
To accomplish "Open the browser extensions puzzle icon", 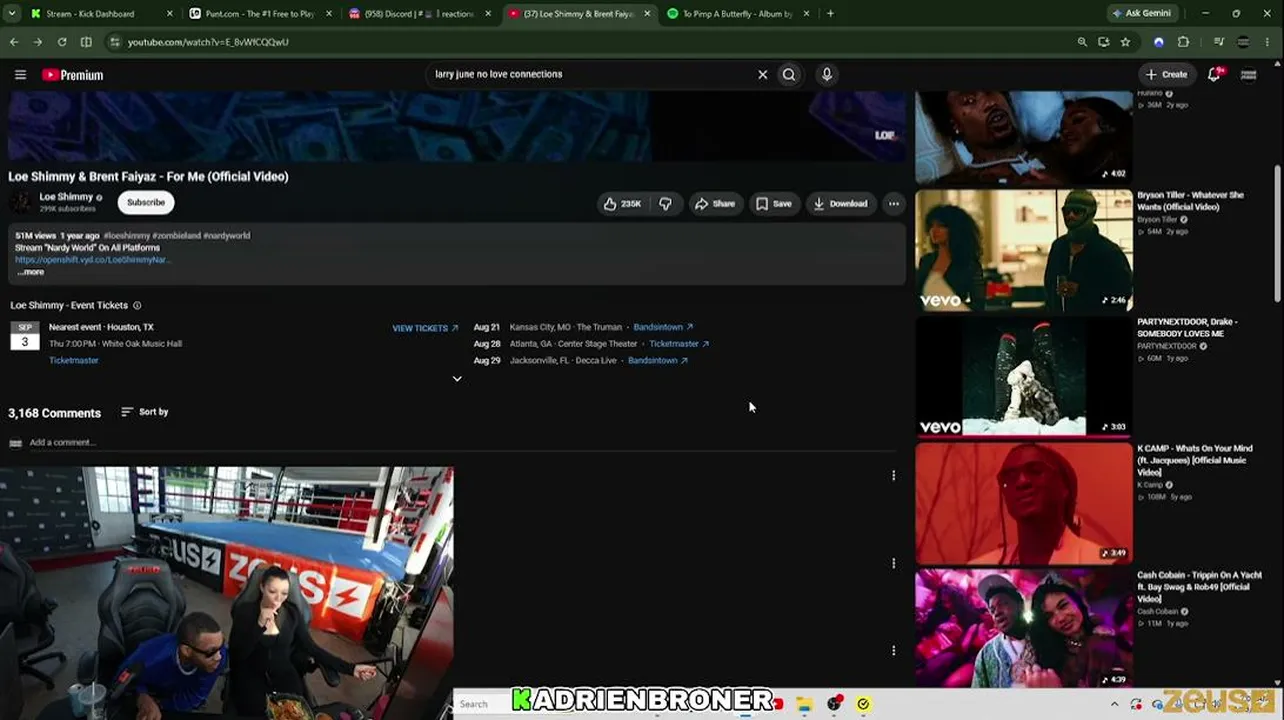I will coord(1183,42).
